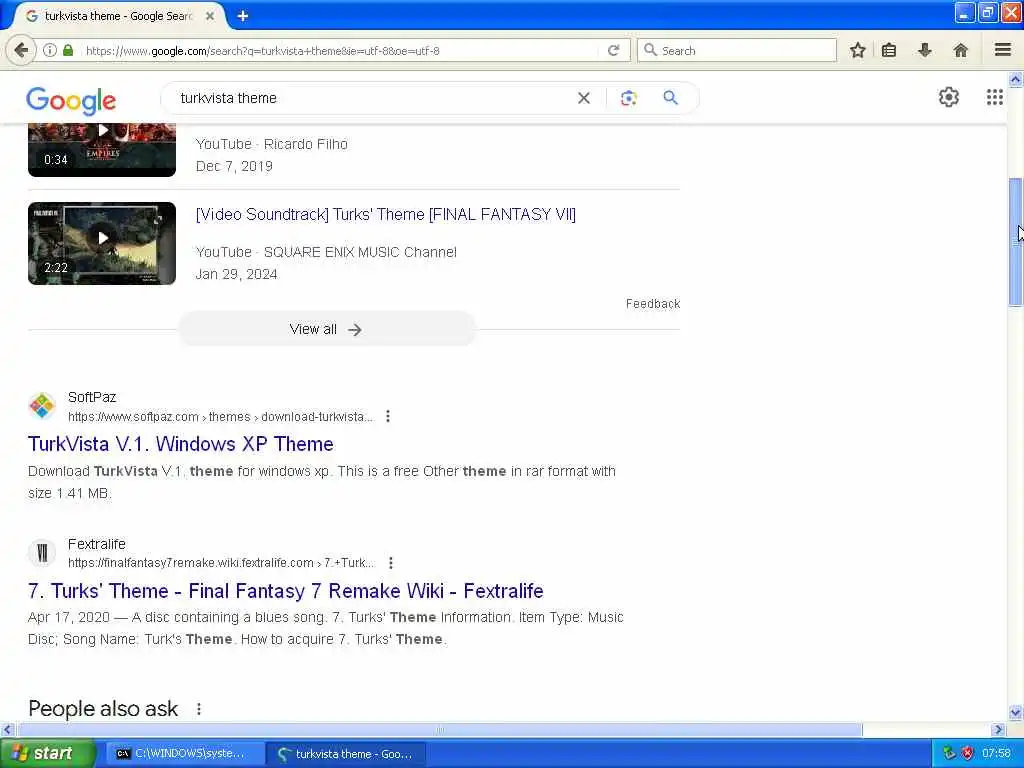Click the vertical scrollbar up arrow
The width and height of the screenshot is (1024, 768).
1016,80
